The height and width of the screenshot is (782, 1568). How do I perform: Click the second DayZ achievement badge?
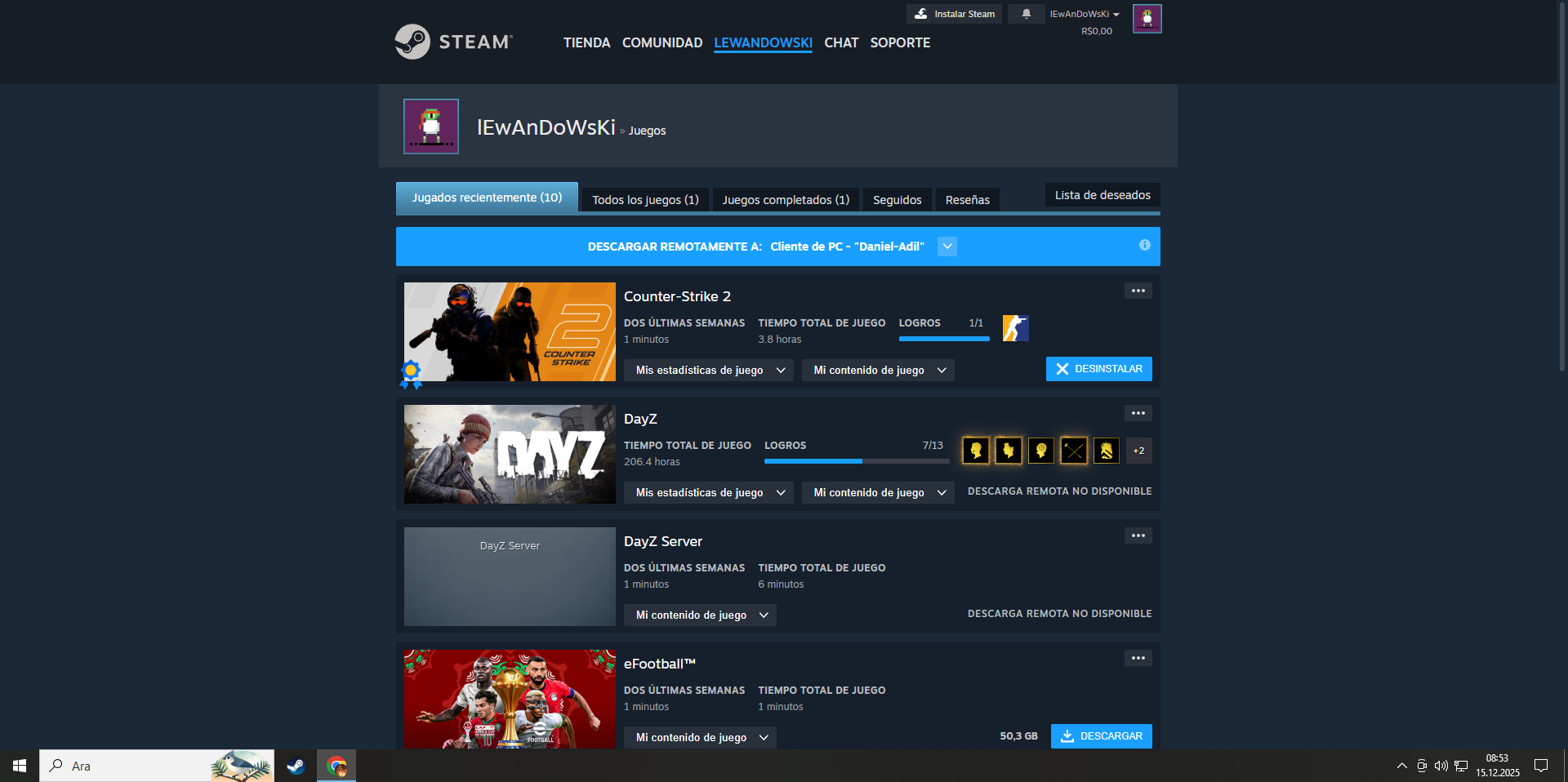tap(1009, 451)
